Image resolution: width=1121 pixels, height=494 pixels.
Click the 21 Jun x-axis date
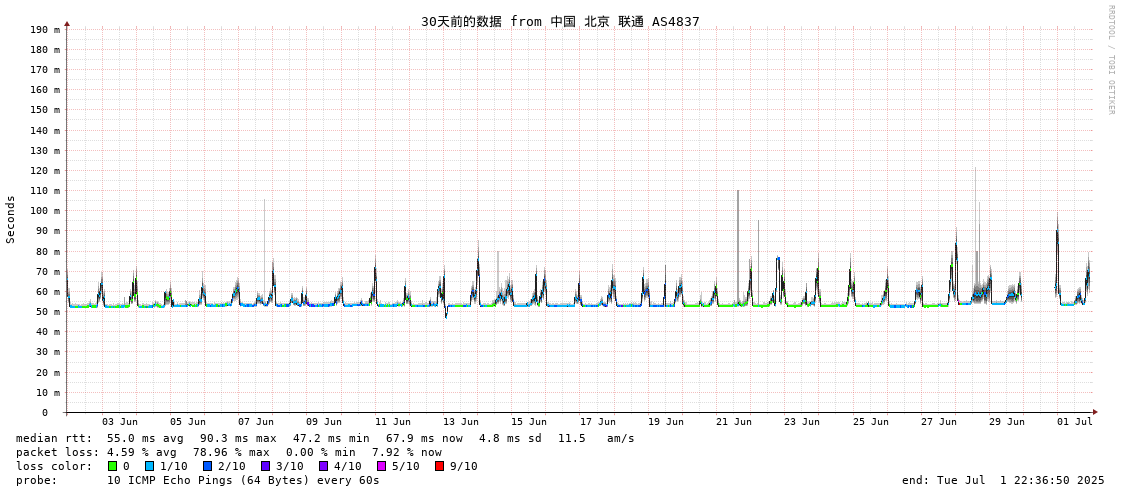(x=734, y=422)
